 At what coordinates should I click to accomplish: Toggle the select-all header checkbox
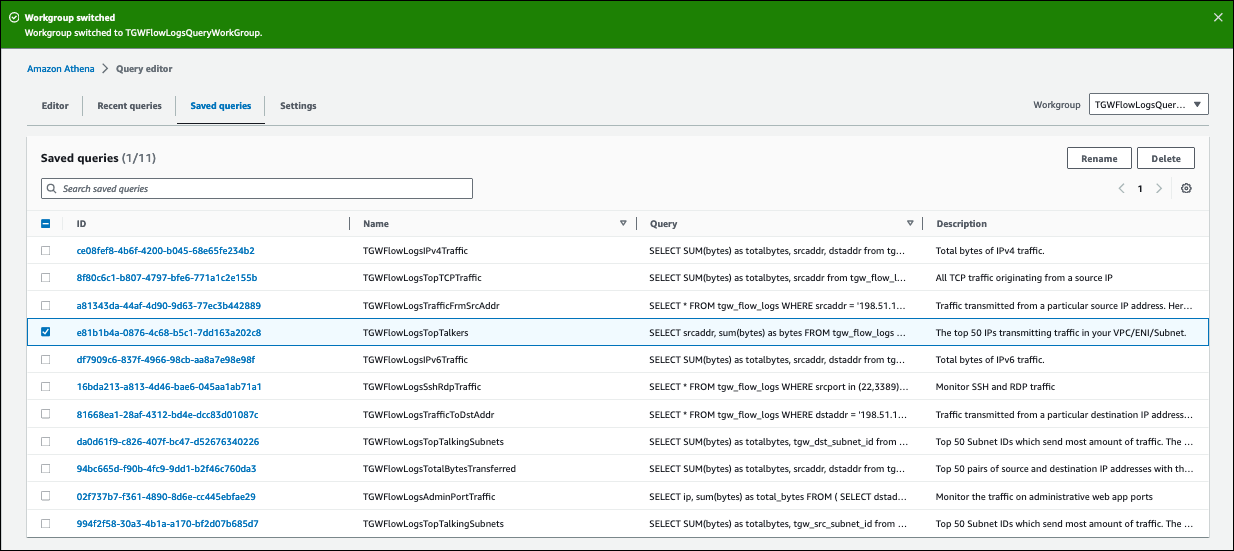45,224
